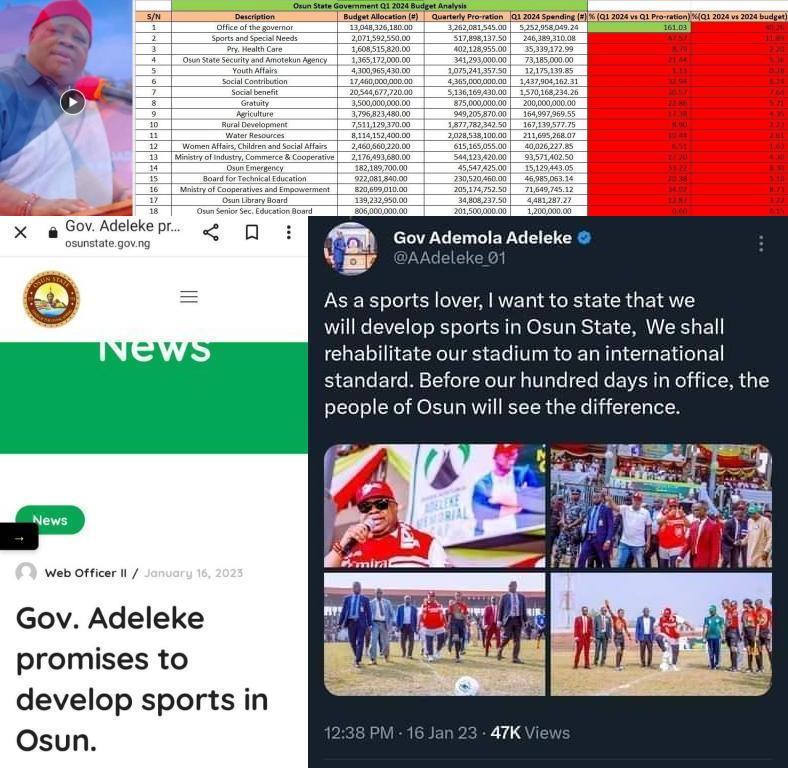Click the 47K Views count
The image size is (788, 768).
[x=530, y=733]
